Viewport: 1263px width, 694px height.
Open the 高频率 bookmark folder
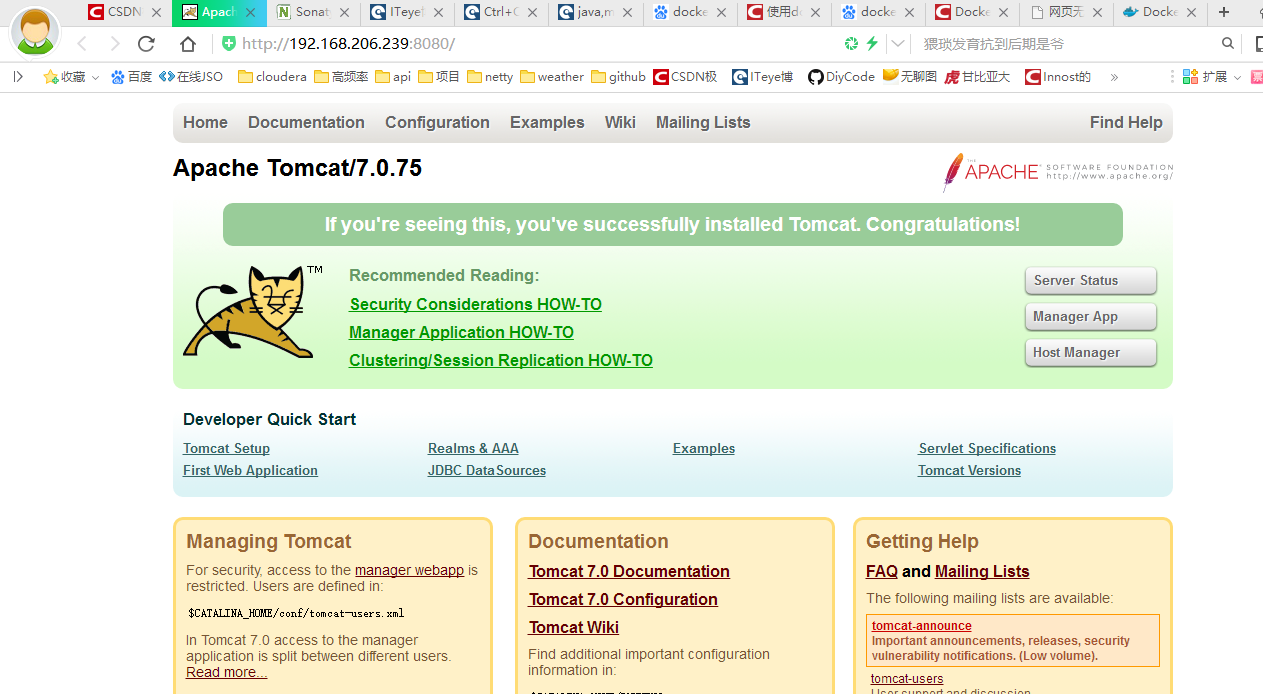tap(341, 77)
